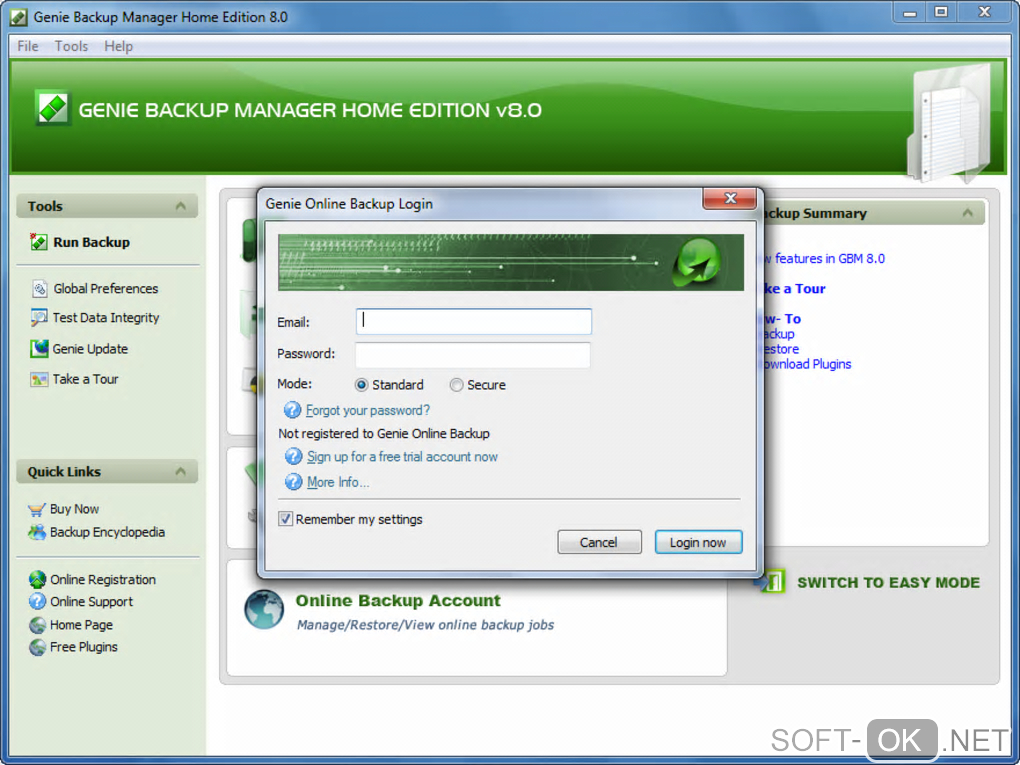Screen dimensions: 1020x765
Task: Open the More Info link
Action: tap(338, 482)
